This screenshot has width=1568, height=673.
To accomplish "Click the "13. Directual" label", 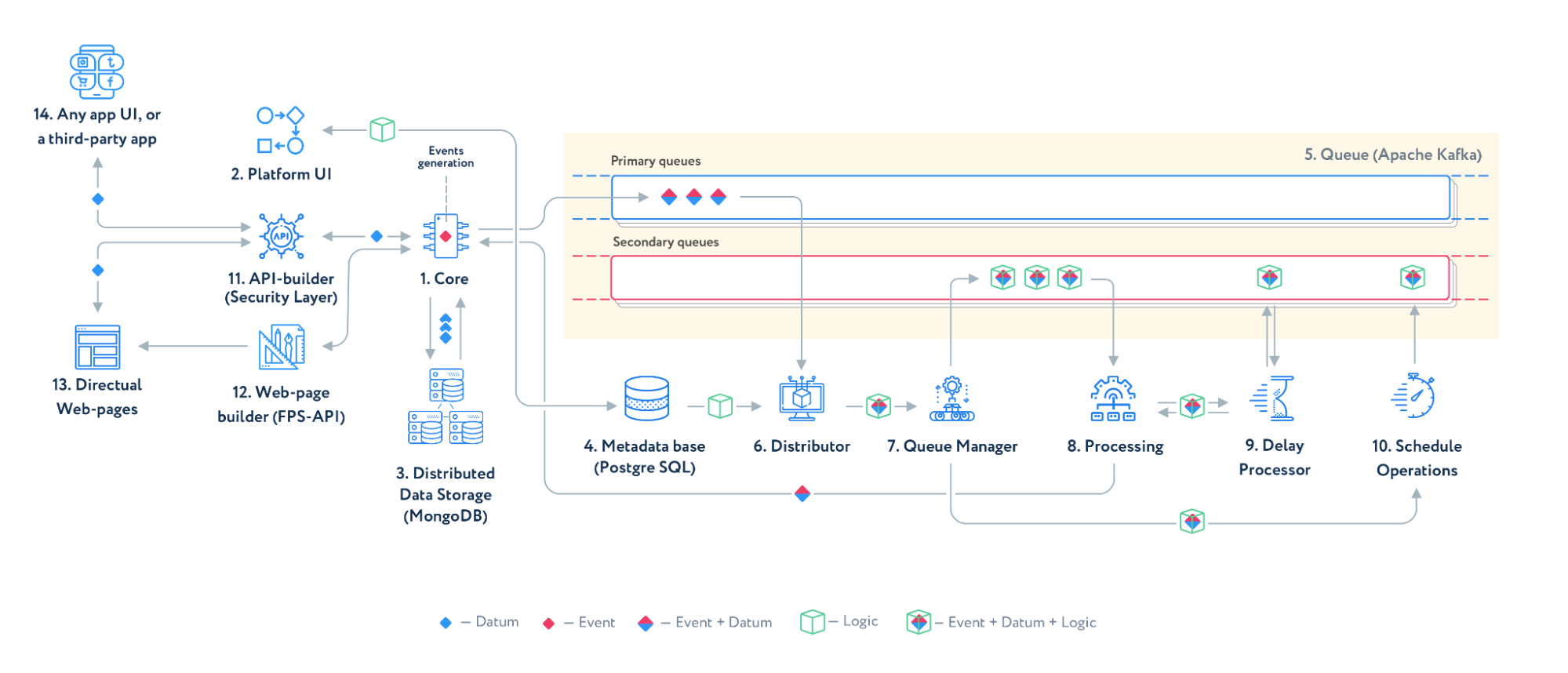I will click(97, 385).
